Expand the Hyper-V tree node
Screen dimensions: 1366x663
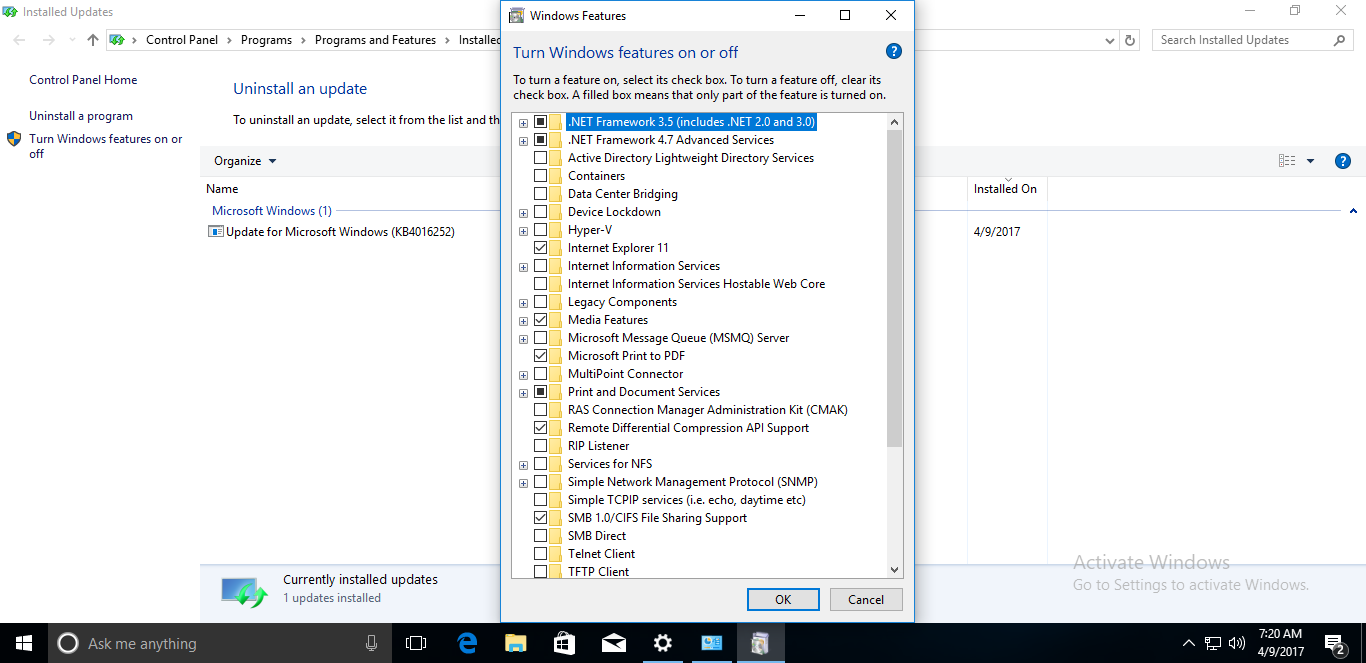523,231
